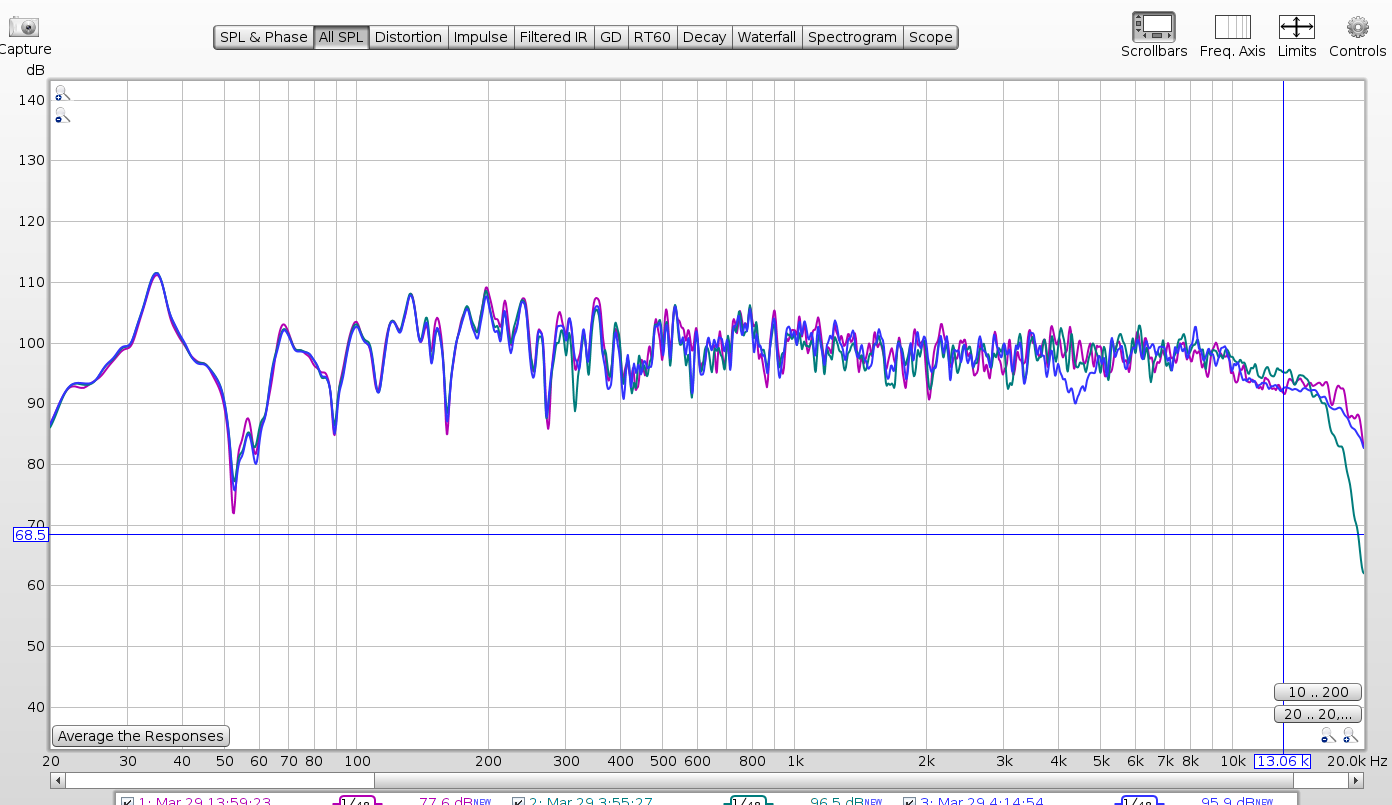The width and height of the screenshot is (1392, 805).
Task: Show the Spectrogram tab
Action: [852, 37]
